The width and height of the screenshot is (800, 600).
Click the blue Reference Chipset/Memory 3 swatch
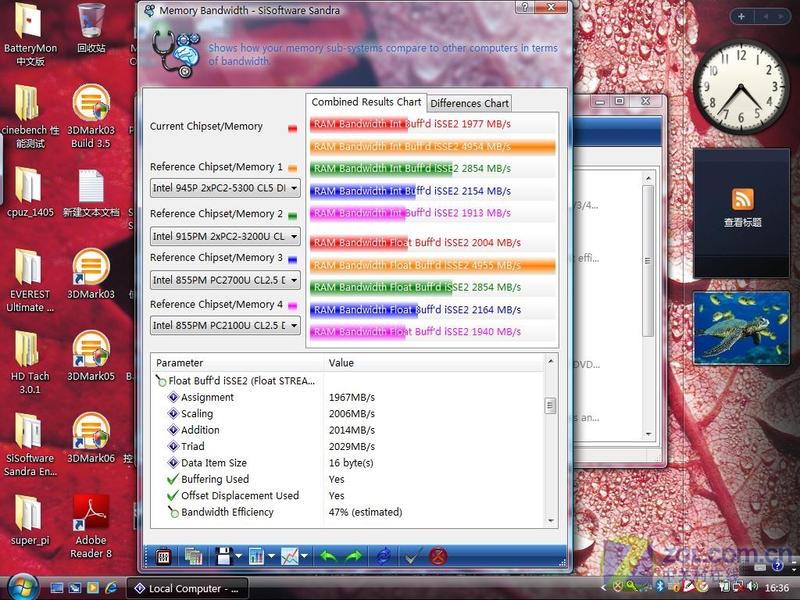[x=292, y=260]
